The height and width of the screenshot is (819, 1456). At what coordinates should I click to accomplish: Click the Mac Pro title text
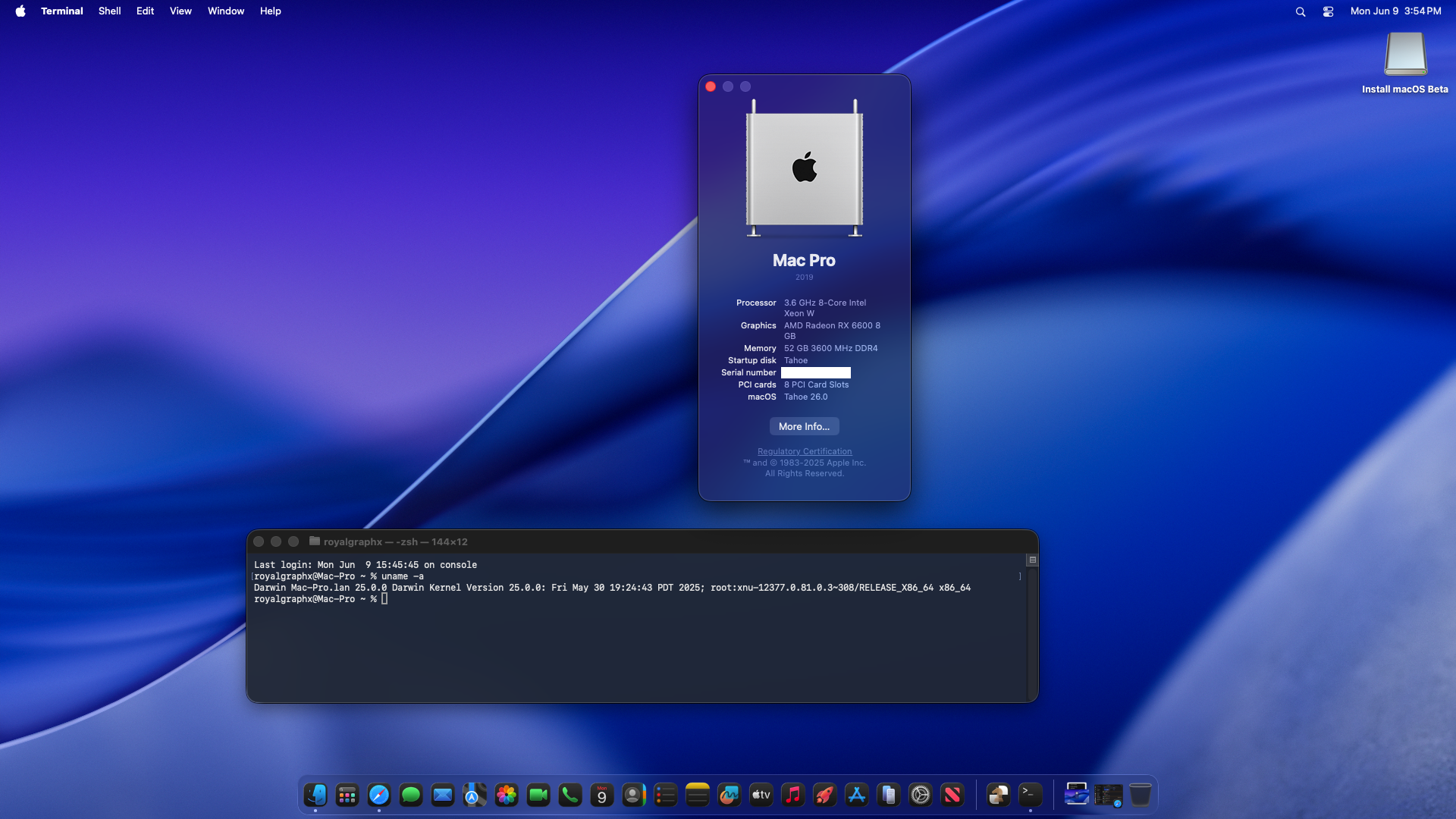tap(804, 260)
